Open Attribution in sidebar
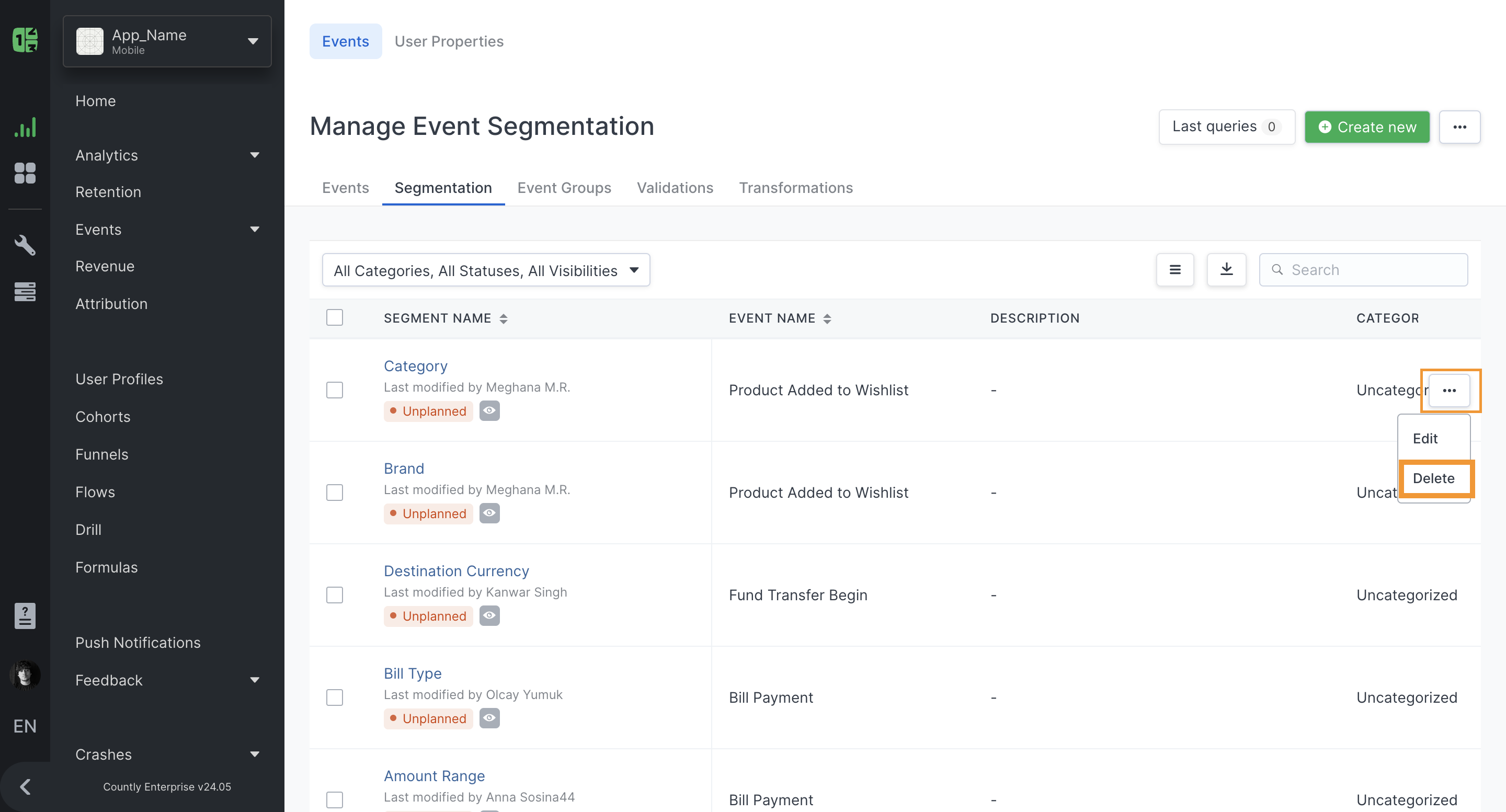This screenshot has width=1506, height=812. (111, 303)
